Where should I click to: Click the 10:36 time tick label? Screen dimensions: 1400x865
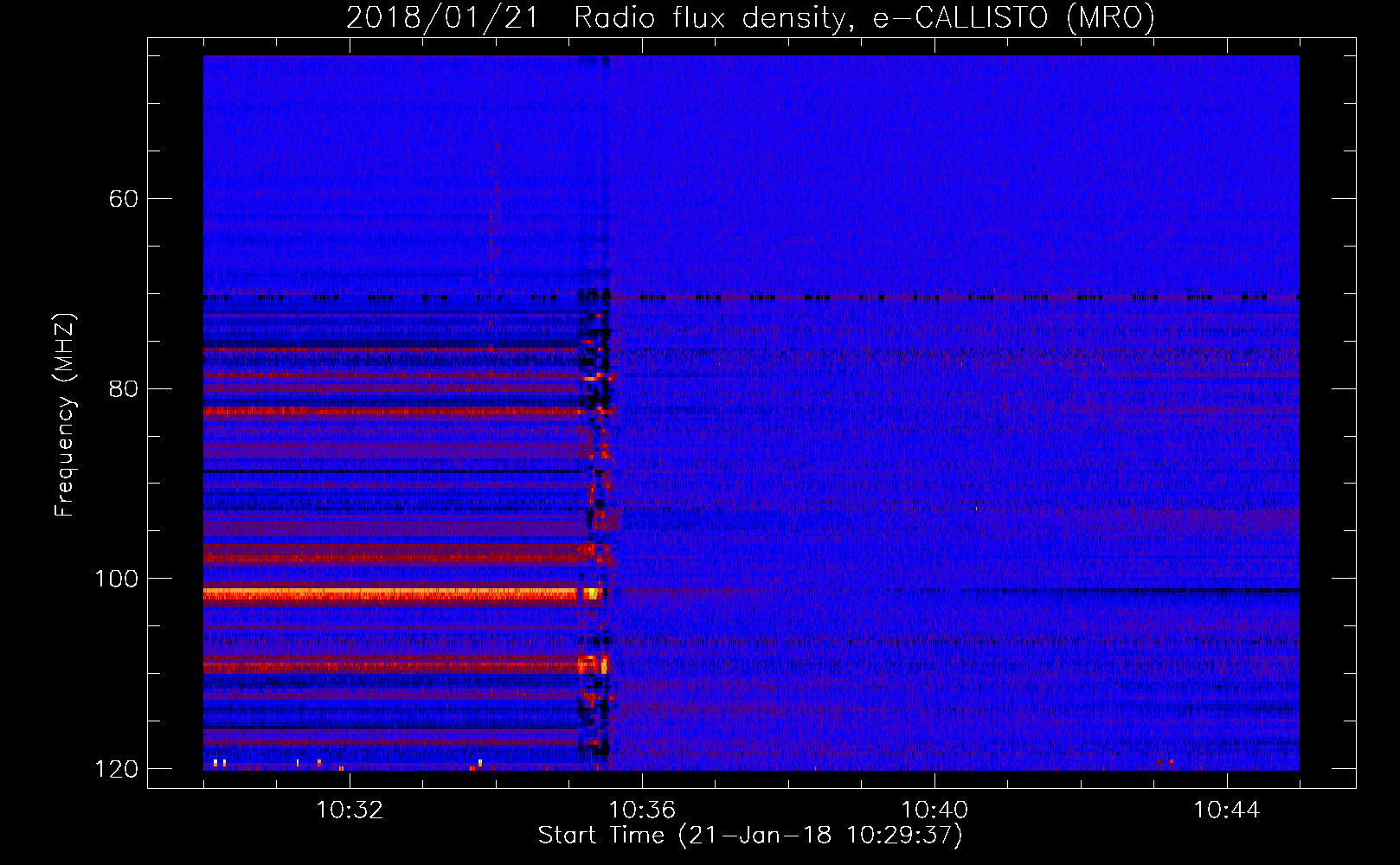[642, 811]
